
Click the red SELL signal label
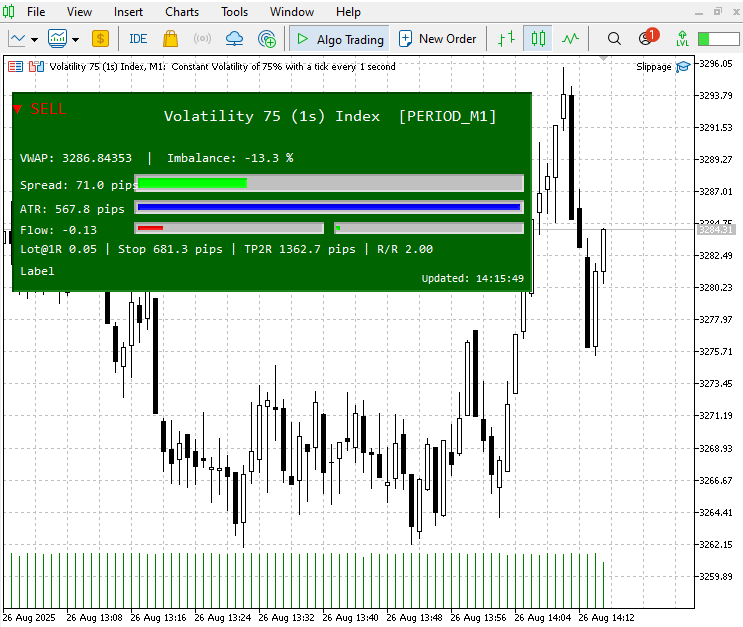click(48, 109)
